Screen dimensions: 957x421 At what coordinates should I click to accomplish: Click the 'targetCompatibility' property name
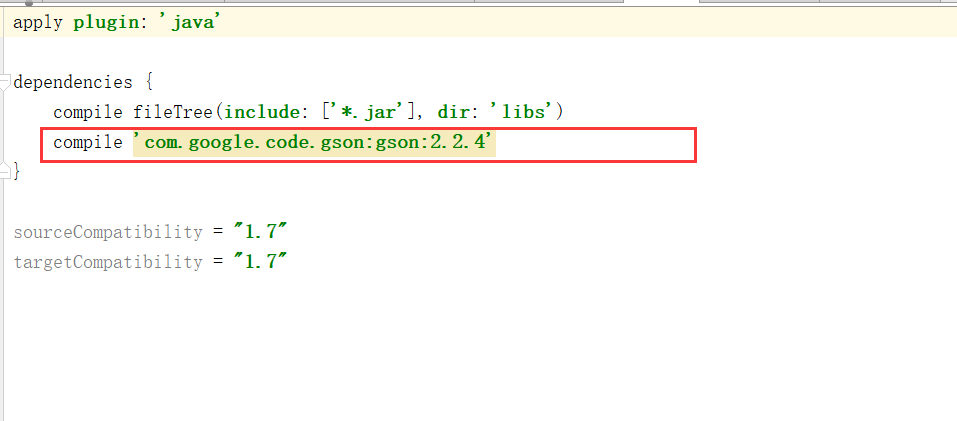107,262
